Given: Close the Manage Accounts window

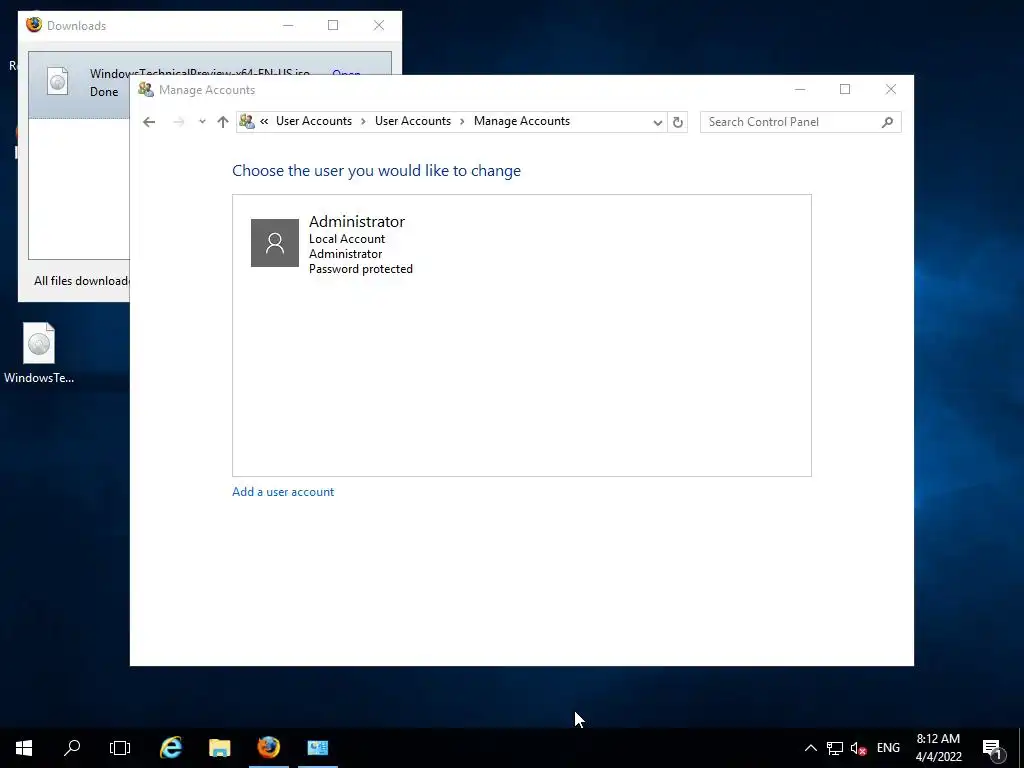Looking at the screenshot, I should coord(891,89).
